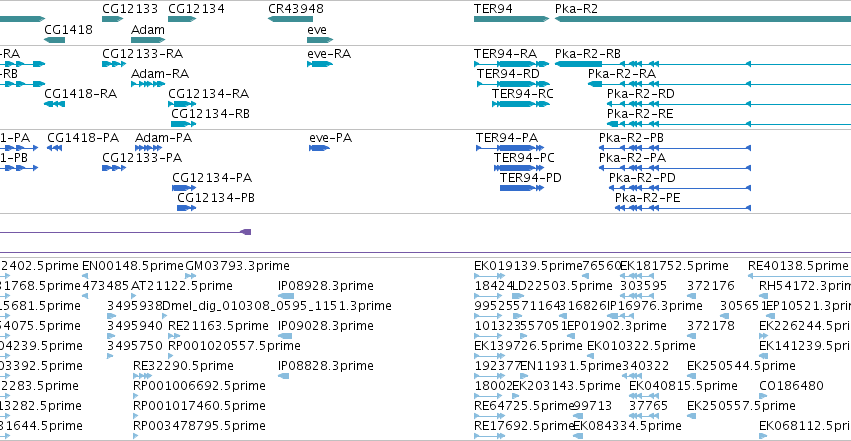Select EST EK250544.5prime

click(x=691, y=376)
